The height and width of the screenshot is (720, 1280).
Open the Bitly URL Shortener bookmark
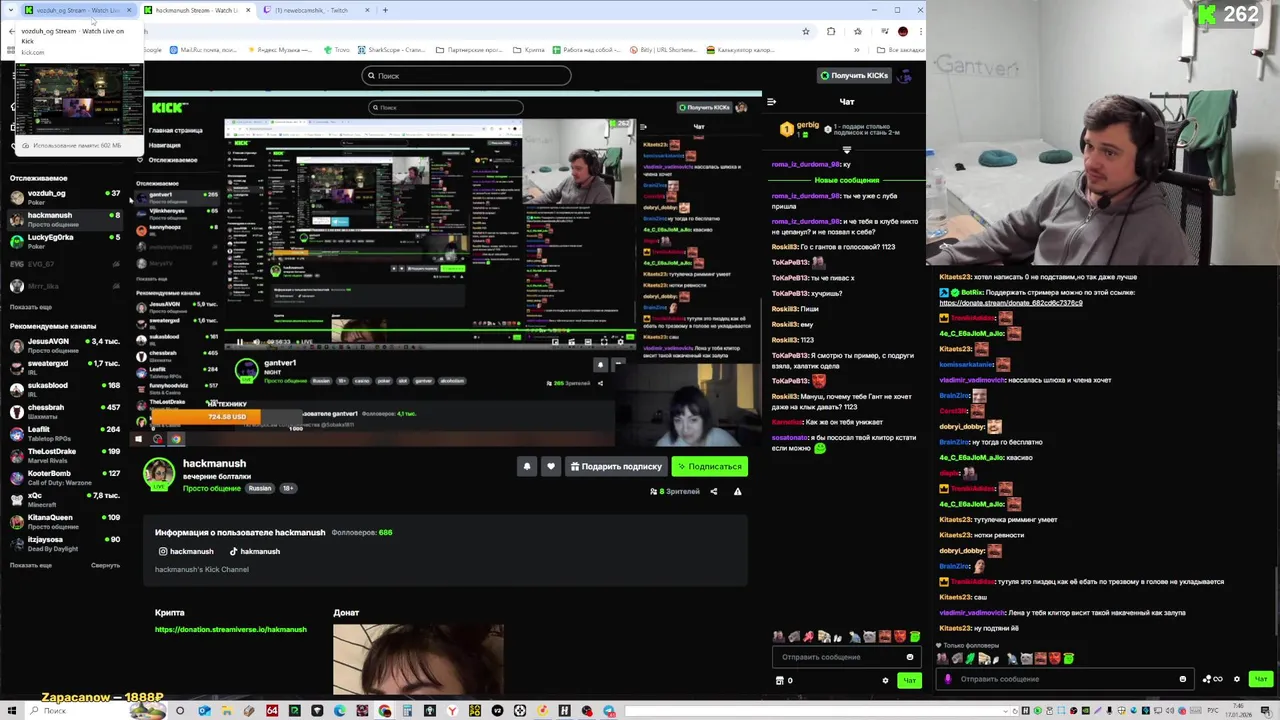point(664,49)
